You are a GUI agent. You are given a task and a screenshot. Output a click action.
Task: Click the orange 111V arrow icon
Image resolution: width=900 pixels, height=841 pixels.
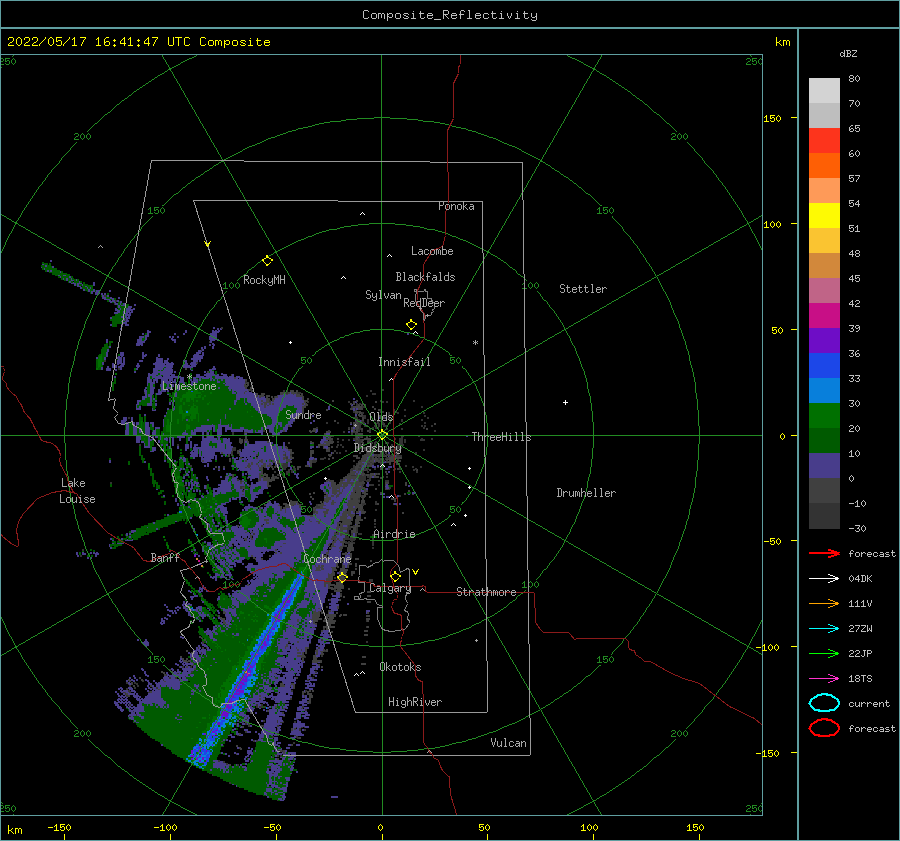[x=824, y=603]
